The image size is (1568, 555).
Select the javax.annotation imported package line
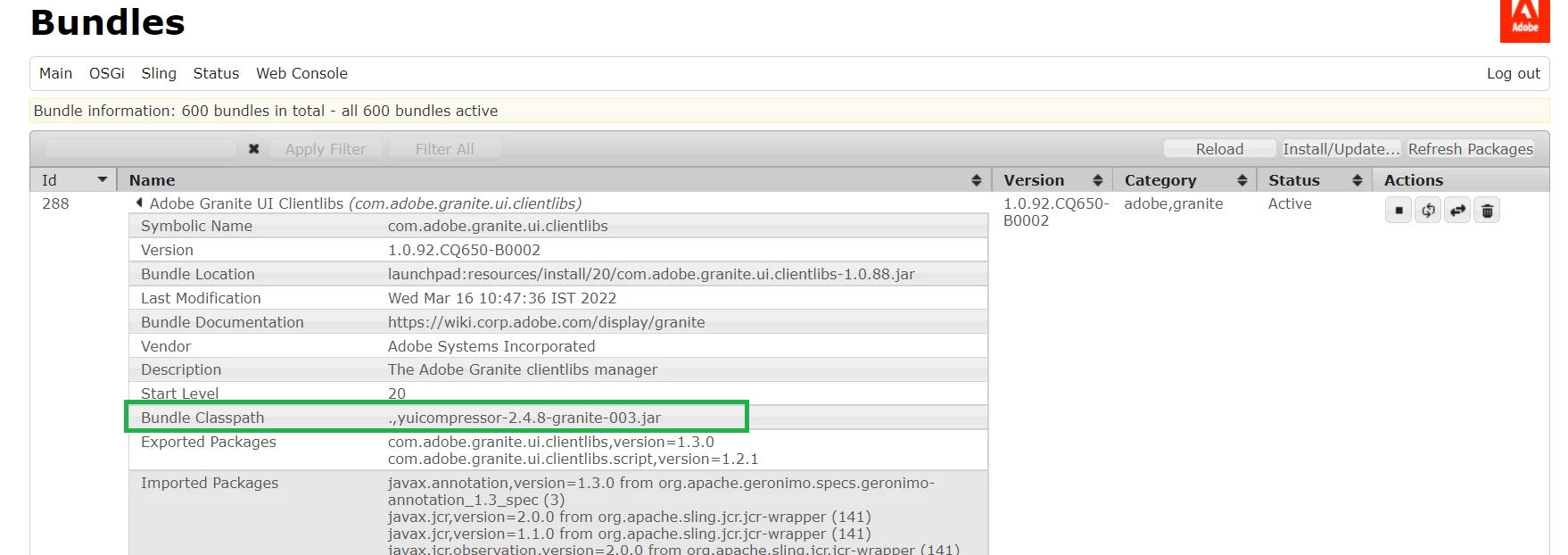(x=661, y=492)
